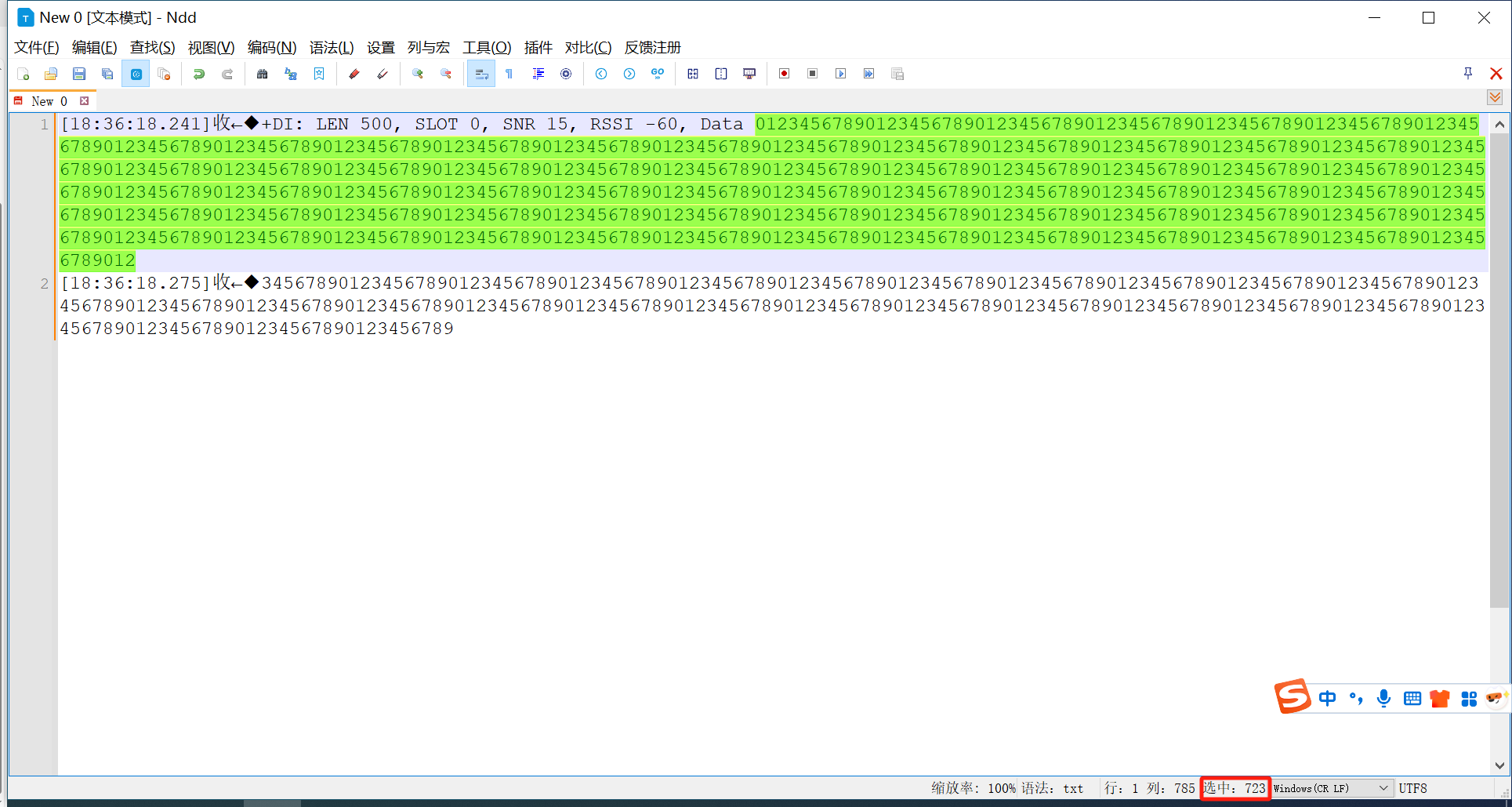Click the Open file folder icon

pyautogui.click(x=51, y=74)
